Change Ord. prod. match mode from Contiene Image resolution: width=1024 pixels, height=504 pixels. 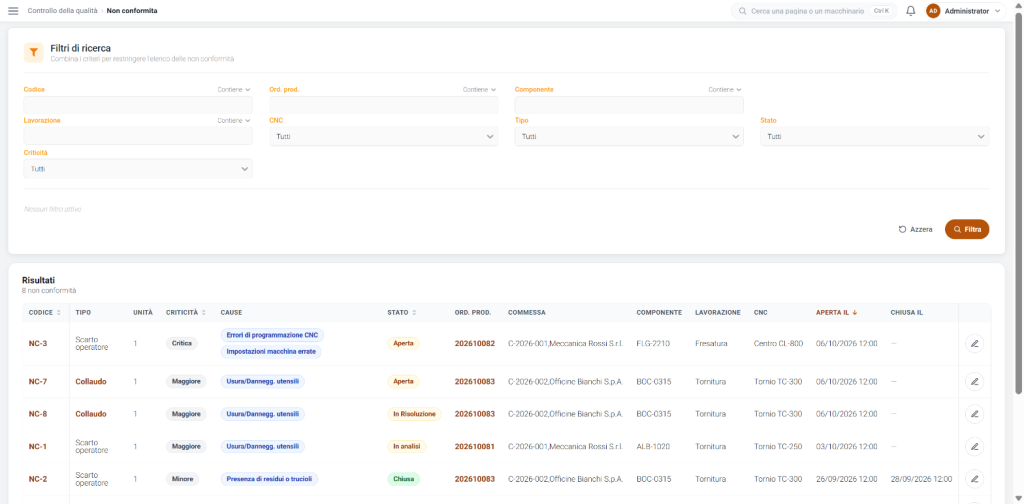tap(479, 89)
